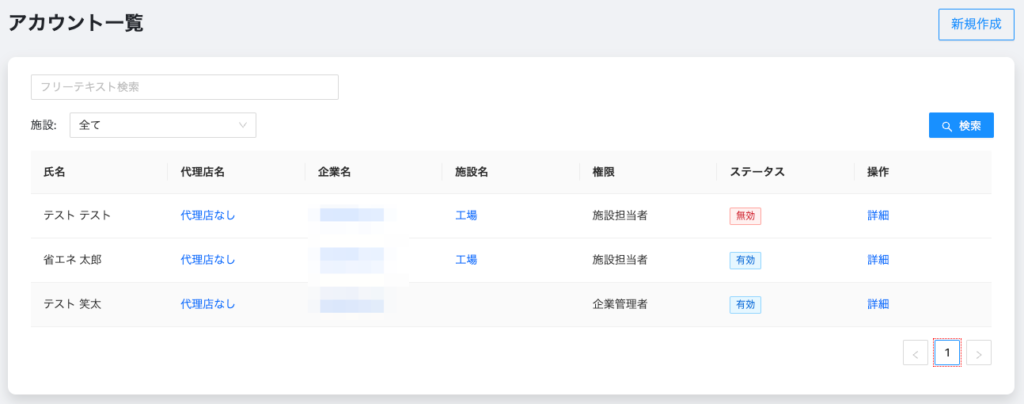Click the 検索 search button
Viewport: 1024px width, 404px height.
[961, 125]
